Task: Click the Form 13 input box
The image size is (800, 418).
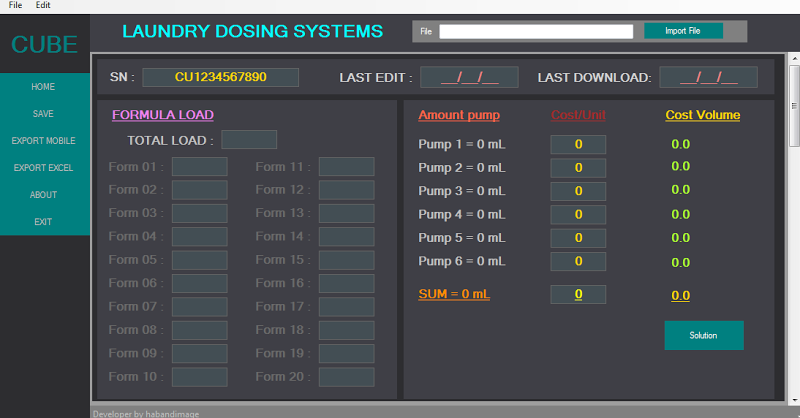Action: [x=346, y=213]
